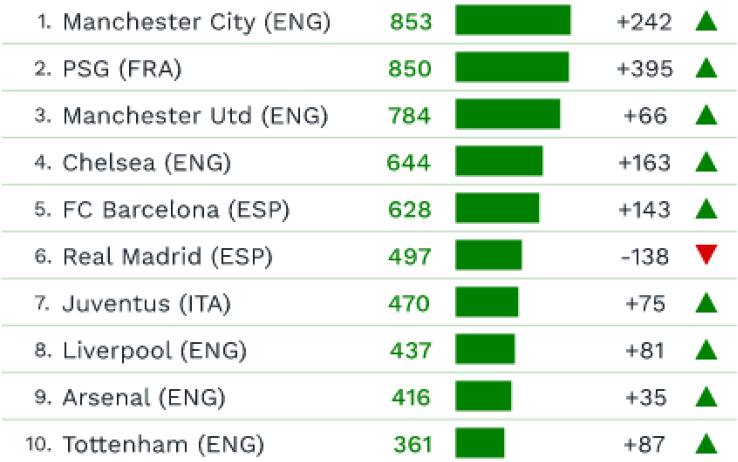Screen dimensions: 738x462
Task: Click the green up arrow for Manchester City
Action: [707, 21]
